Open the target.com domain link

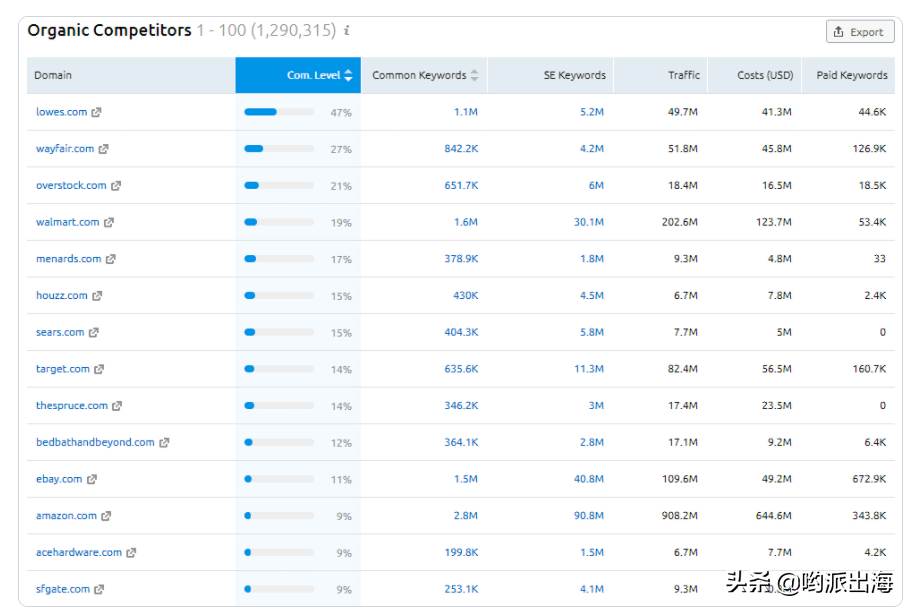(63, 368)
